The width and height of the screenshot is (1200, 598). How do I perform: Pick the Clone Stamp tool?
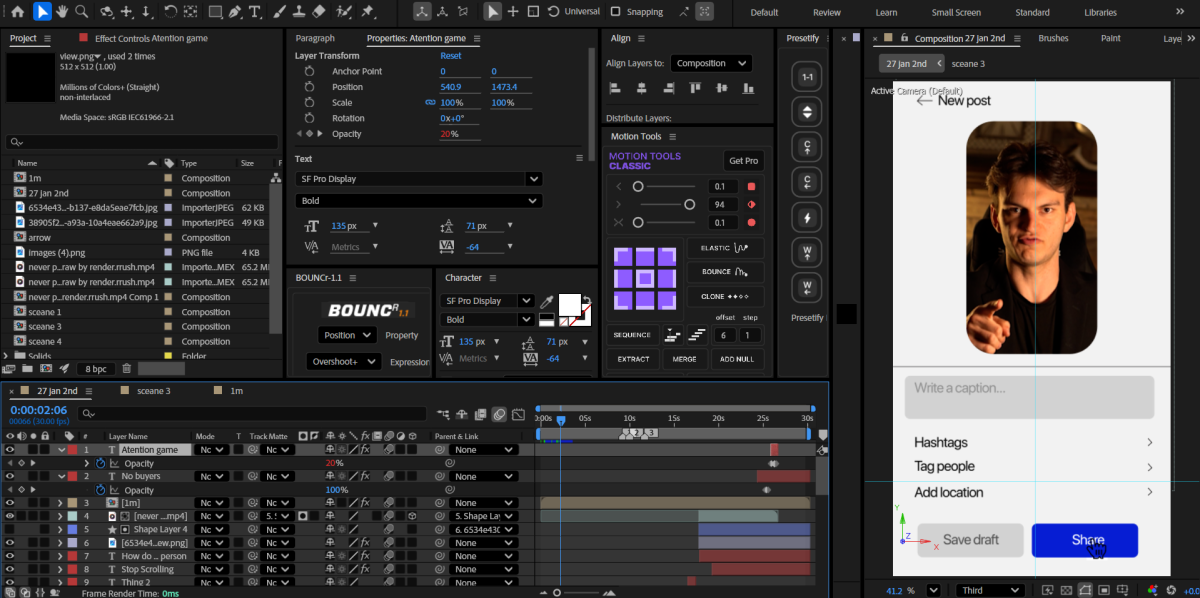(297, 12)
